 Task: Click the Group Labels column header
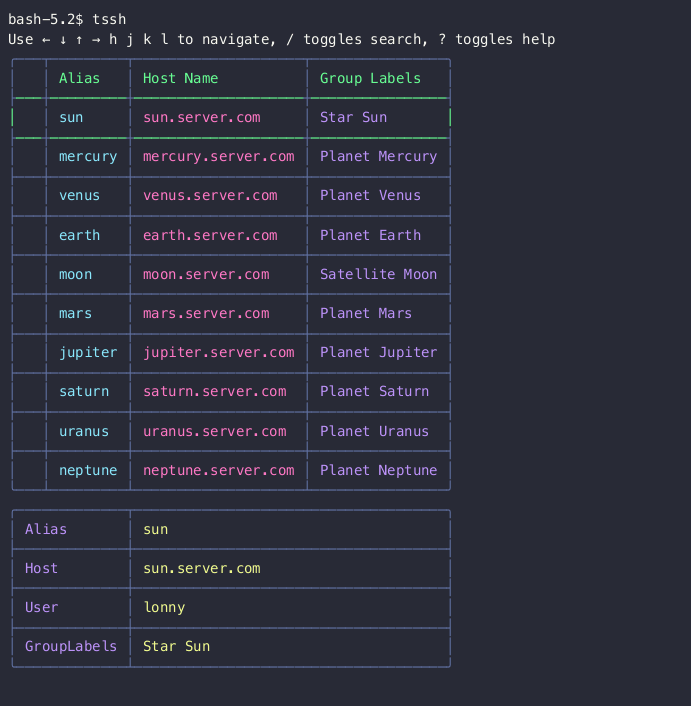click(370, 78)
